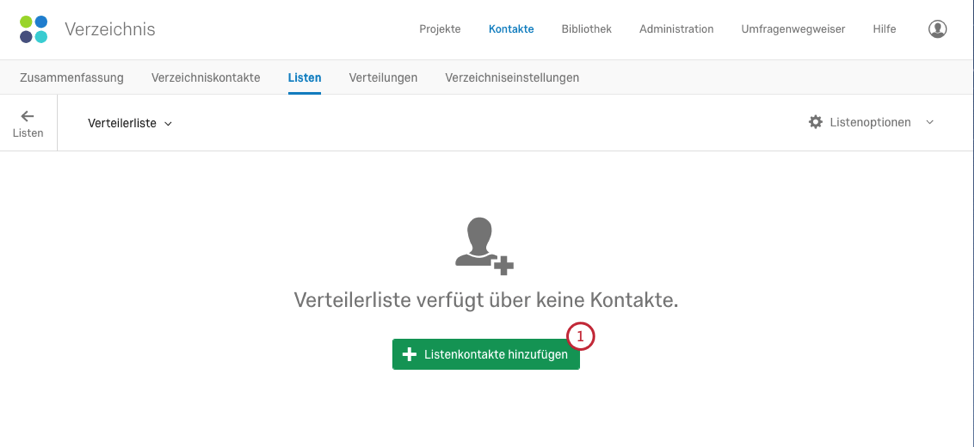Switch to the Zusammenfassung tab
The image size is (974, 447).
[x=71, y=78]
